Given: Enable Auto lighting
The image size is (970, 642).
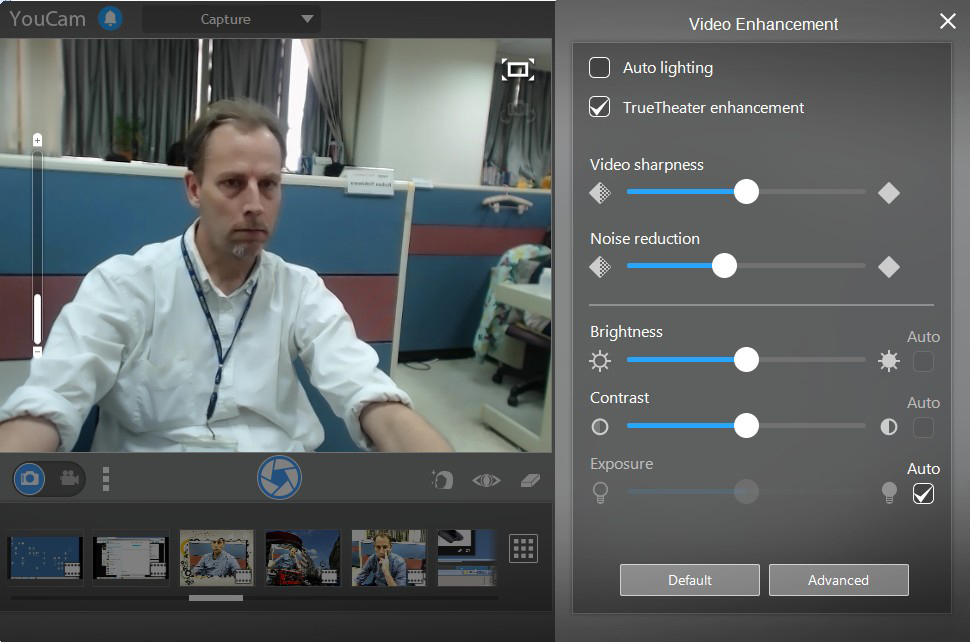Looking at the screenshot, I should [600, 68].
